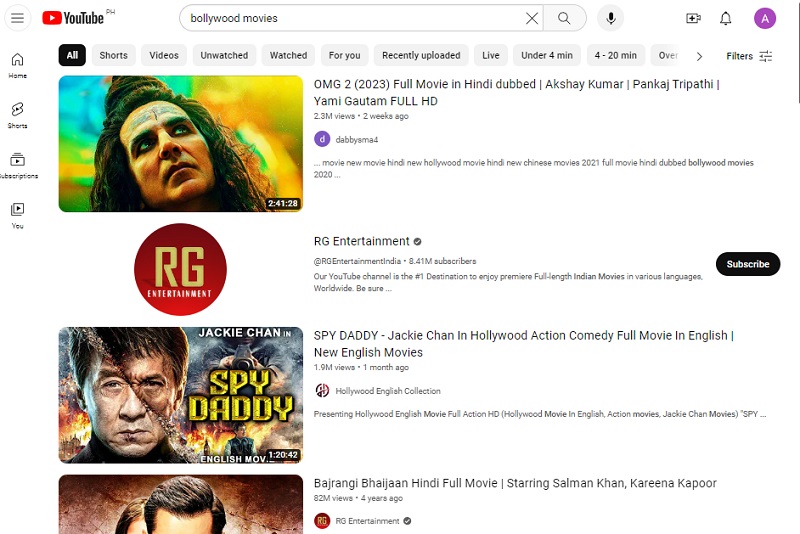Open Shorts in sidebar

17,115
